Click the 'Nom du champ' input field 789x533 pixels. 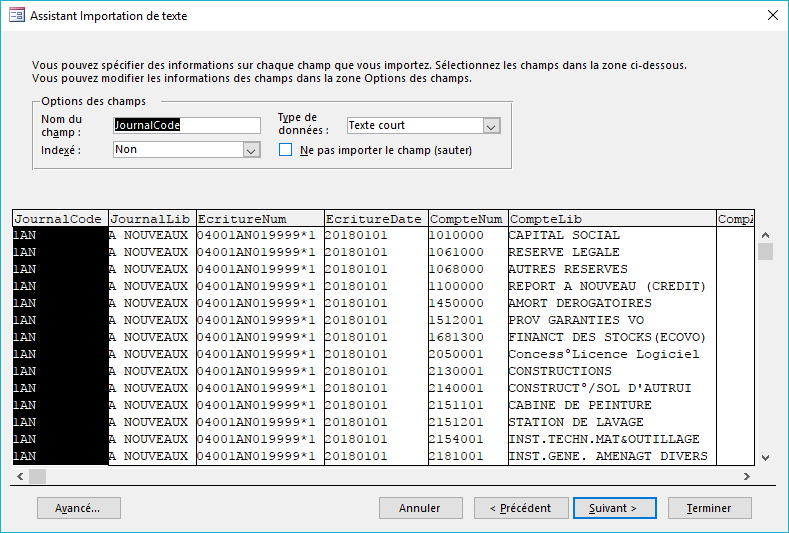pyautogui.click(x=187, y=125)
